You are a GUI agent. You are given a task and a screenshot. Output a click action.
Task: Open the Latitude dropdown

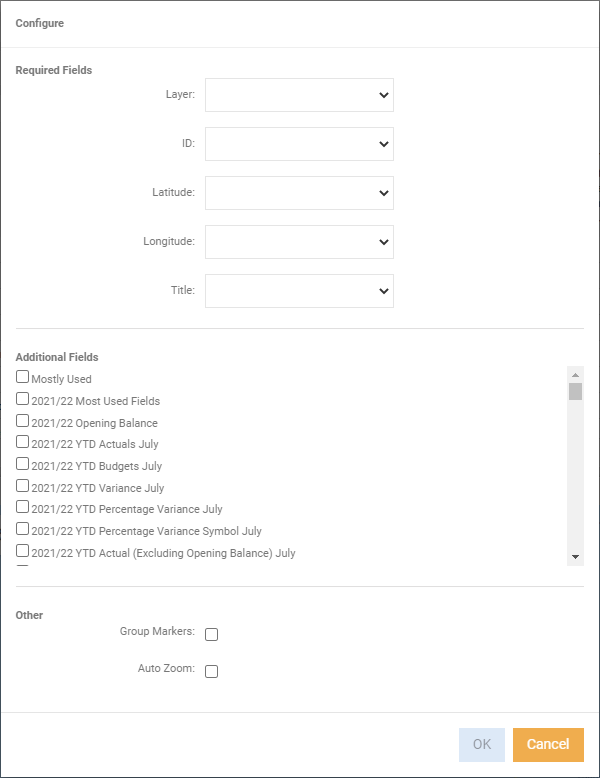299,193
